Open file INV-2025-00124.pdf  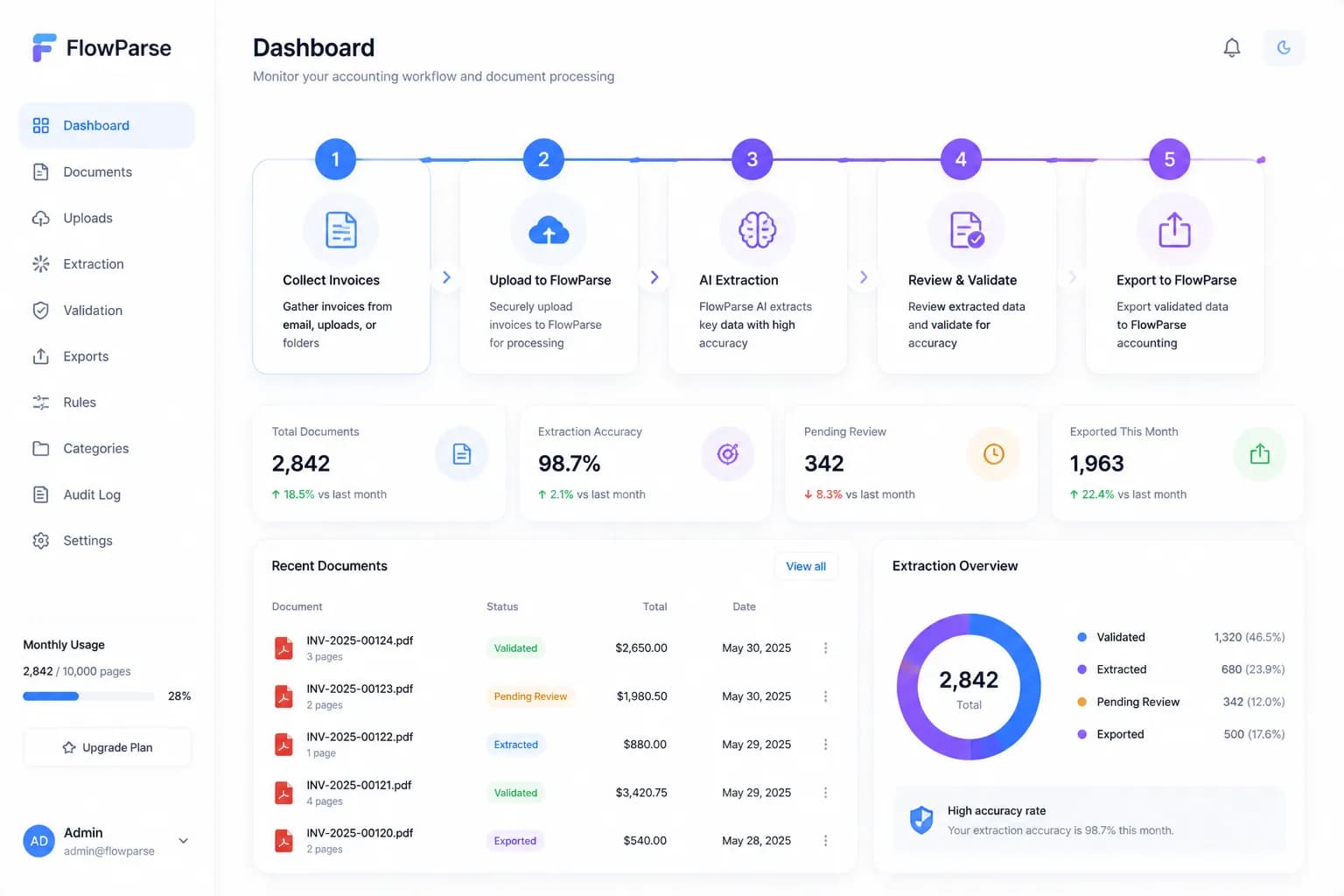[x=360, y=640]
